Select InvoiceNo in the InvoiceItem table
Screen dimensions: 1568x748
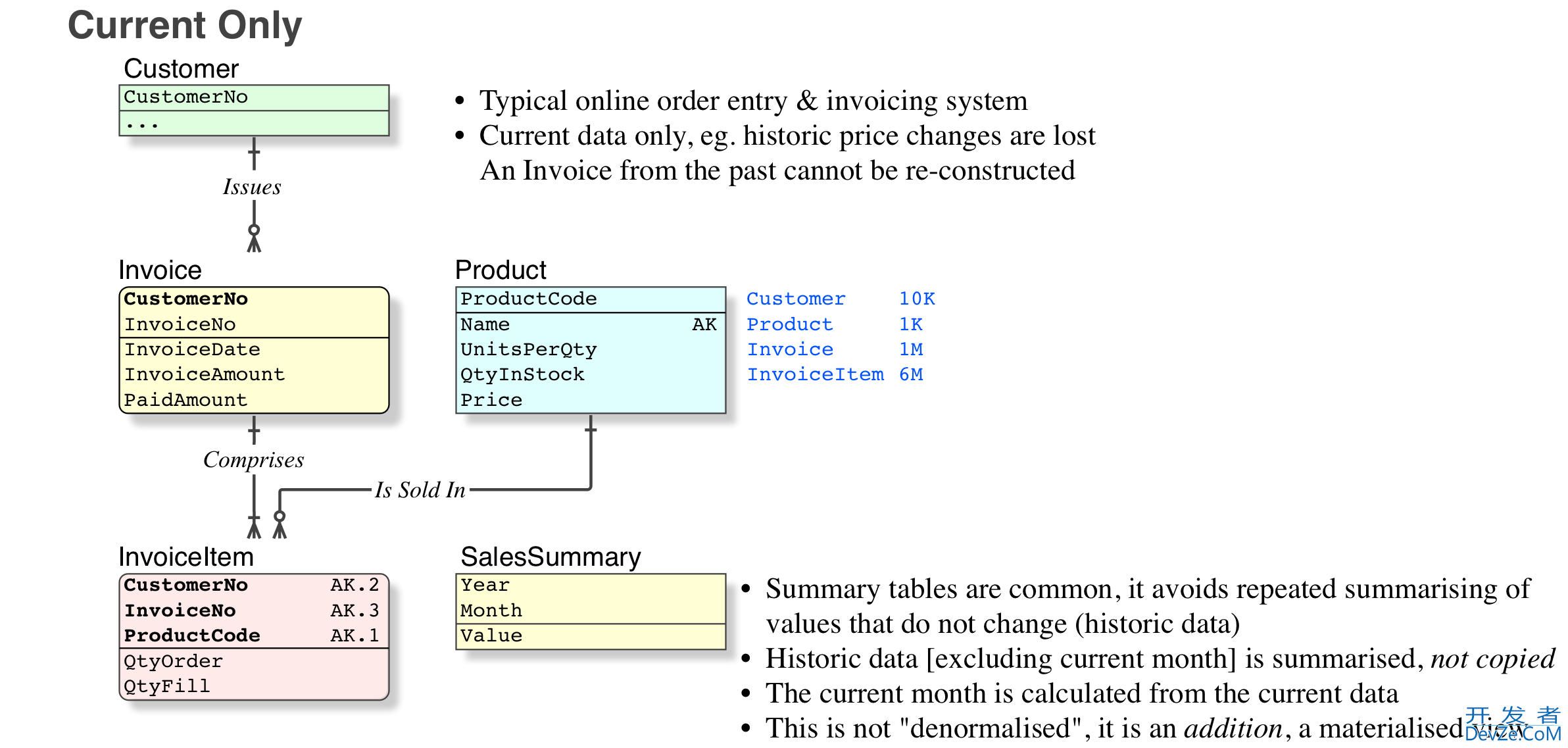pos(180,611)
